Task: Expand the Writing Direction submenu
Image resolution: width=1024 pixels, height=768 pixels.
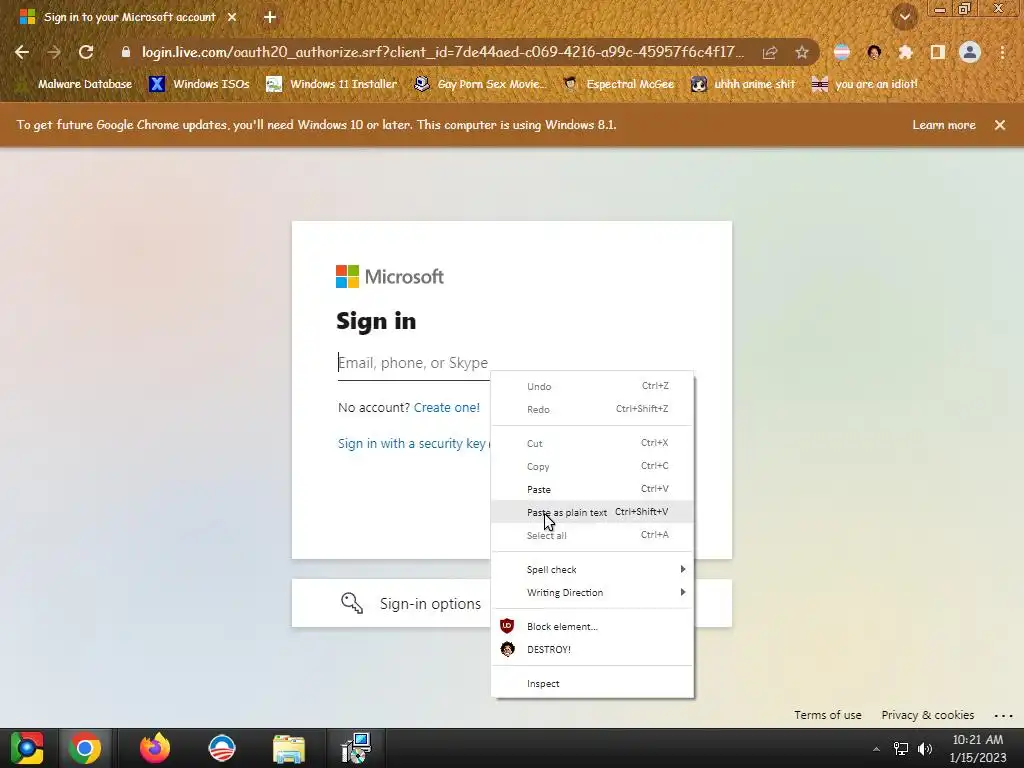Action: click(592, 592)
